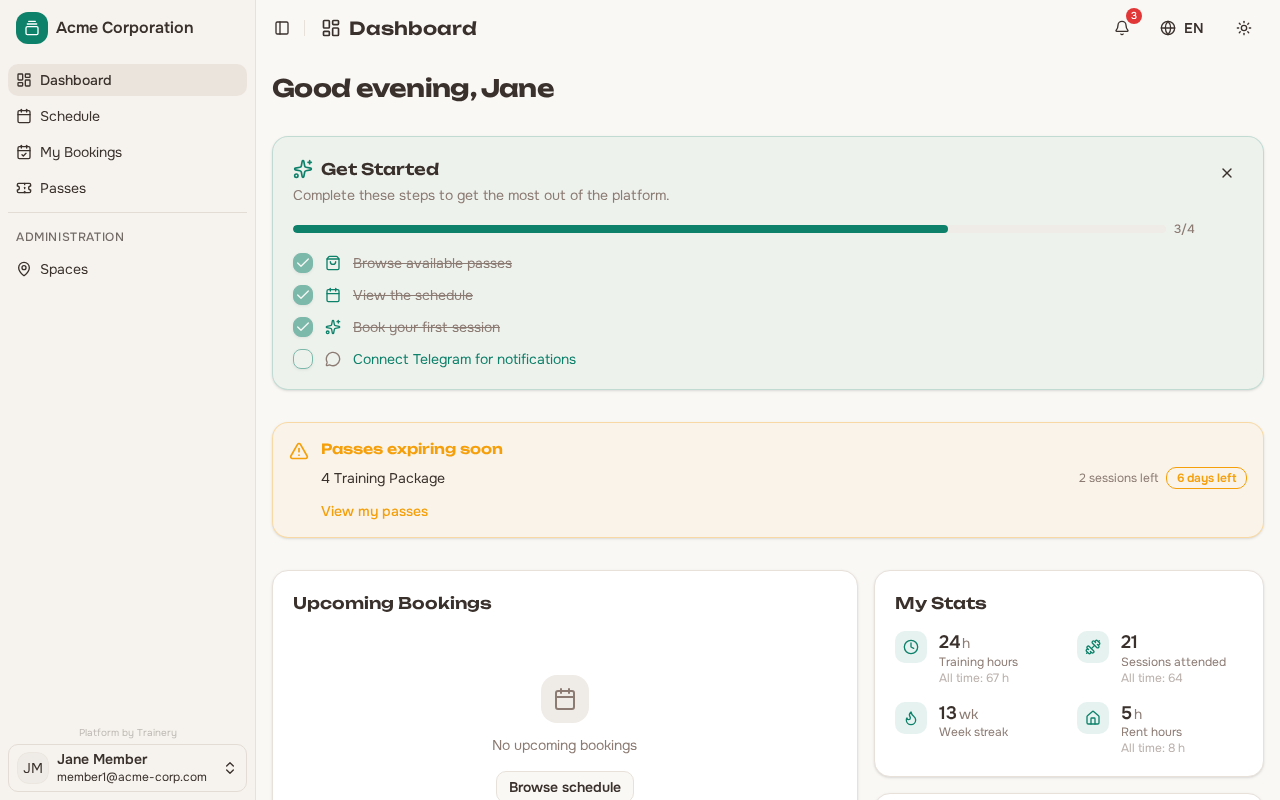Dismiss the Get Started card
The height and width of the screenshot is (800, 1280).
click(1227, 173)
